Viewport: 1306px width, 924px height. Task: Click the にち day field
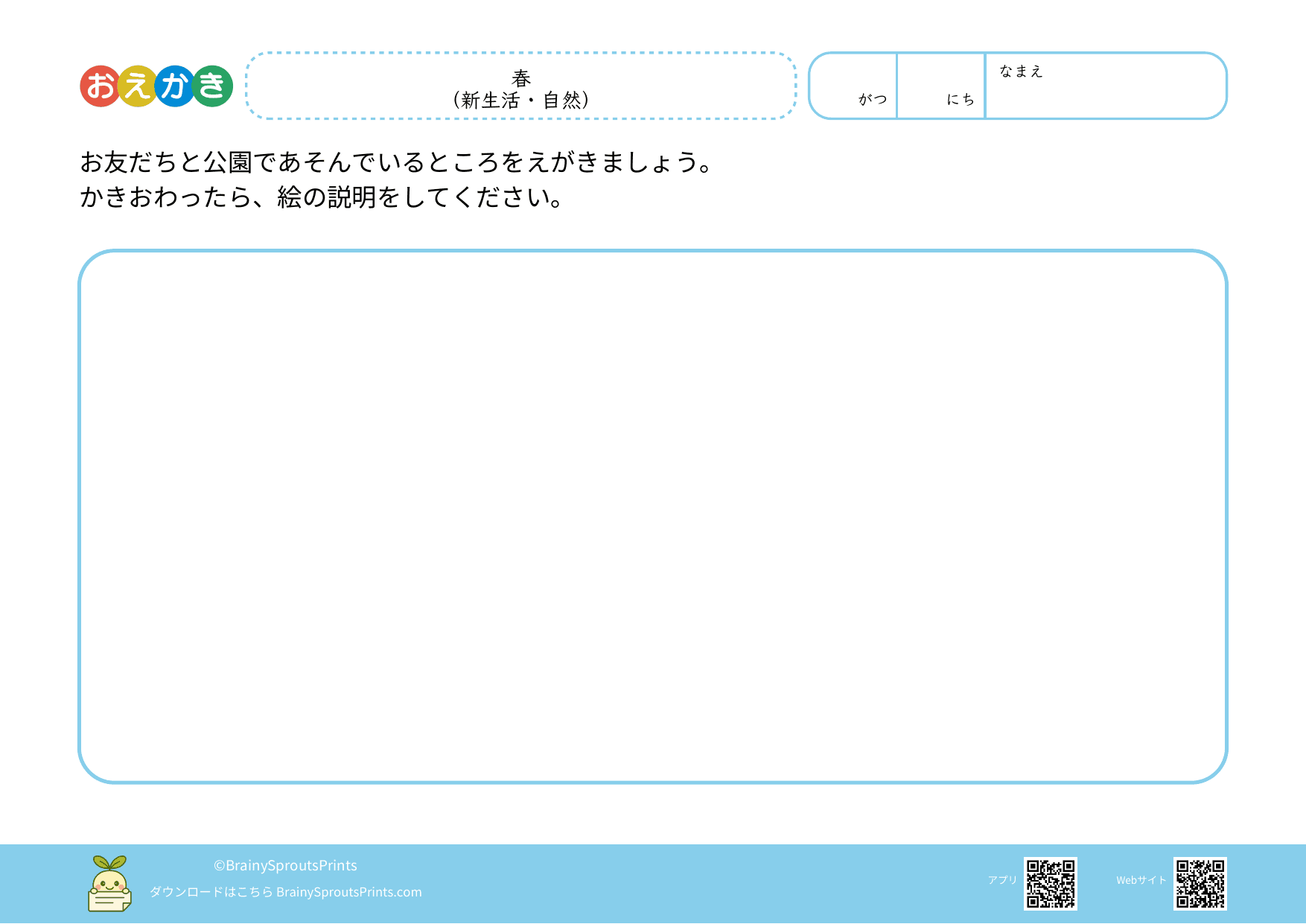pyautogui.click(x=941, y=86)
